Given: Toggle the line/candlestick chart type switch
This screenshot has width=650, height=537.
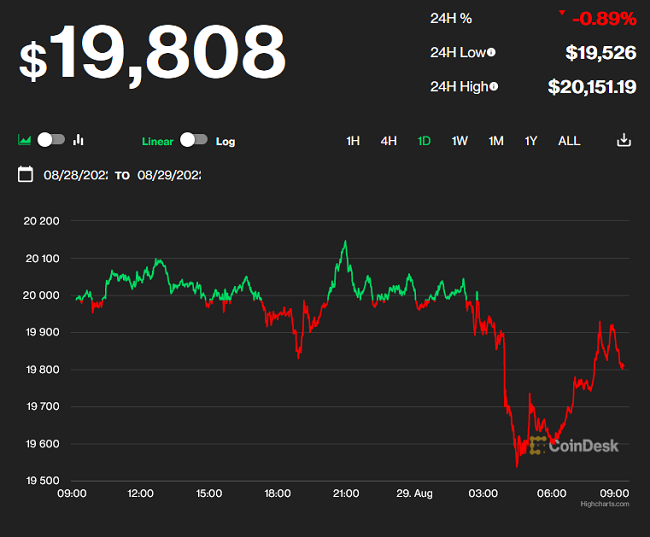Looking at the screenshot, I should tap(52, 140).
